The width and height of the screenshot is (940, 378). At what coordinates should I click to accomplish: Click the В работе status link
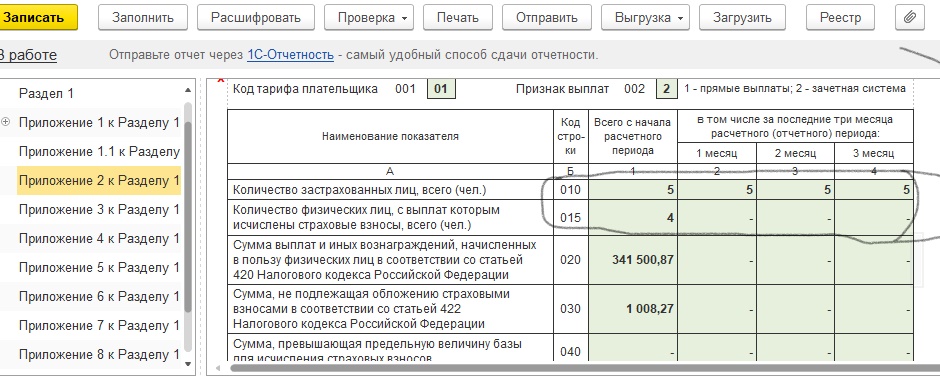(x=28, y=55)
